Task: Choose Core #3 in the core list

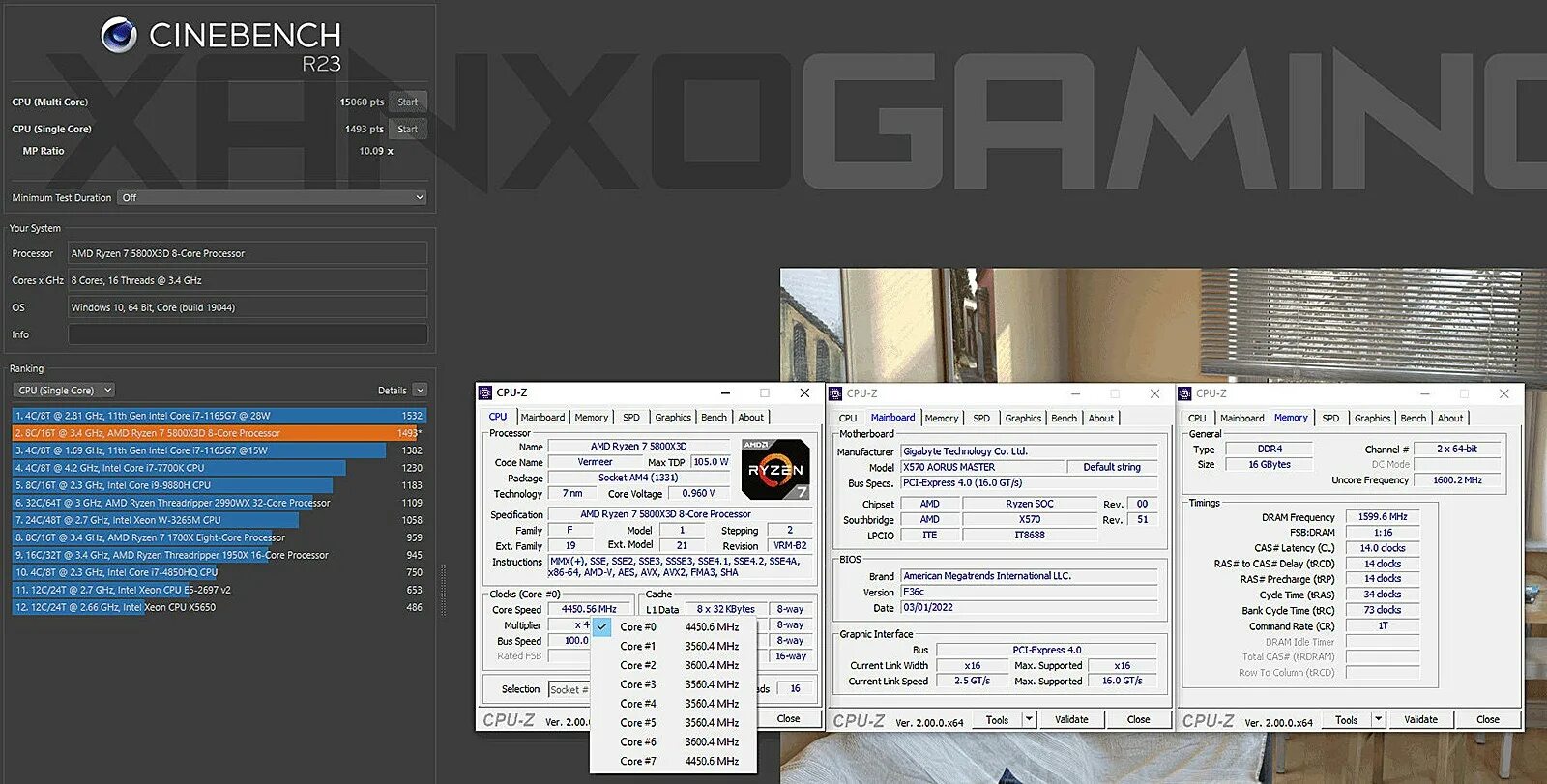Action: pos(673,684)
